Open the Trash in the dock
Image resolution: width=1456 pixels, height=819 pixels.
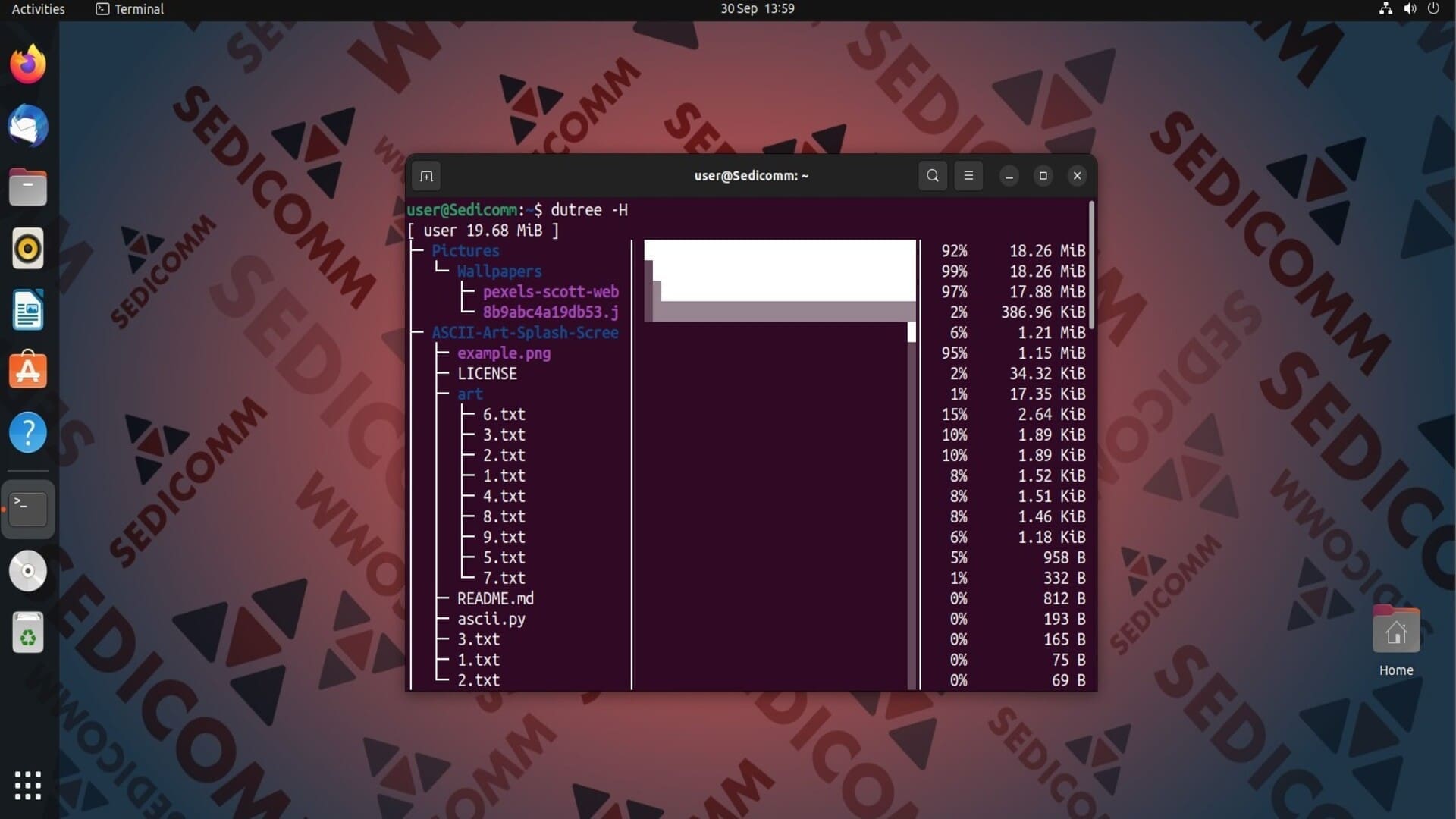[x=28, y=632]
